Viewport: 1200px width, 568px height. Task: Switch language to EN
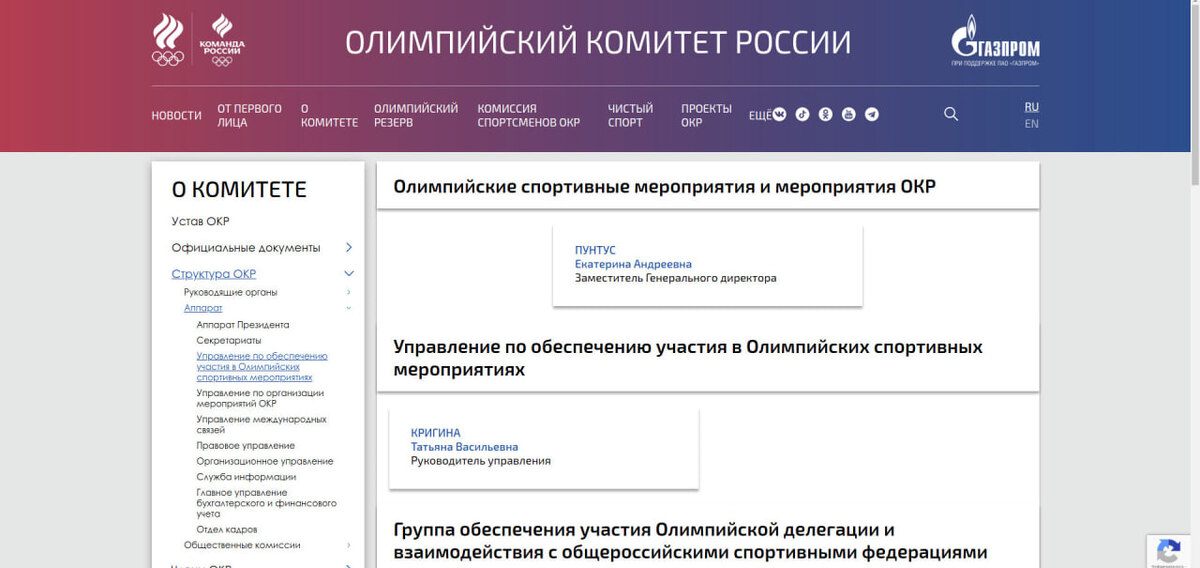[x=1031, y=124]
